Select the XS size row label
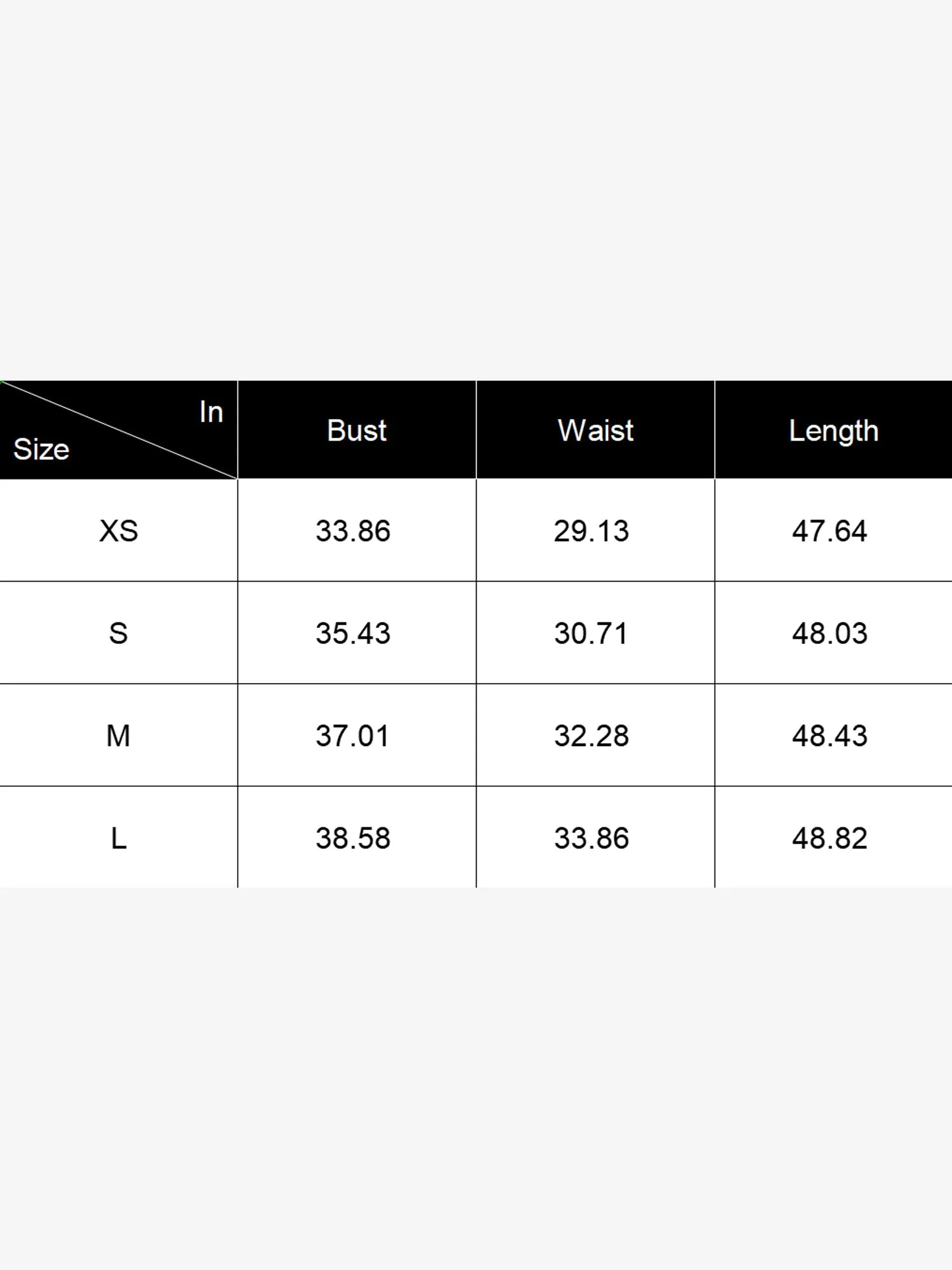 coord(119,531)
